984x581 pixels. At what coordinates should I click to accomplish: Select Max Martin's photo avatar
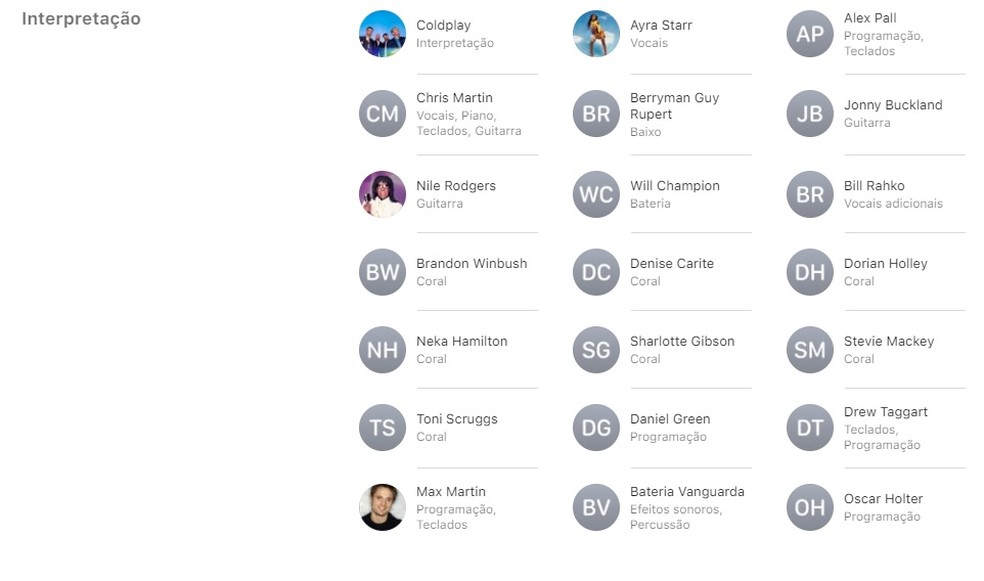point(382,507)
